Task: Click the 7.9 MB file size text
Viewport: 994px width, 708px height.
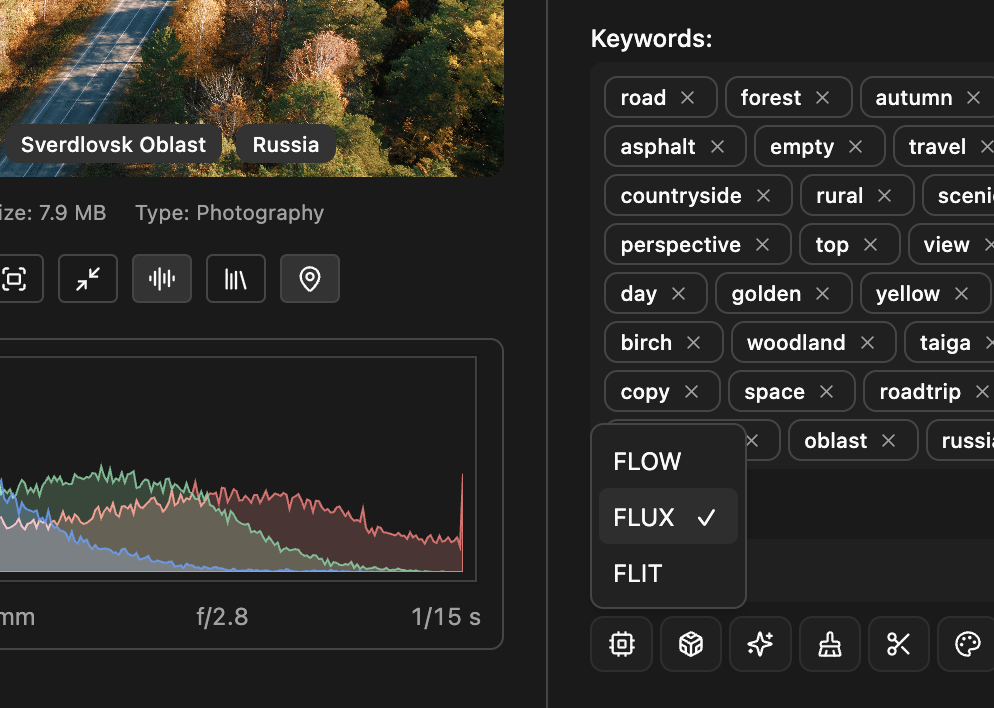Action: pyautogui.click(x=72, y=213)
